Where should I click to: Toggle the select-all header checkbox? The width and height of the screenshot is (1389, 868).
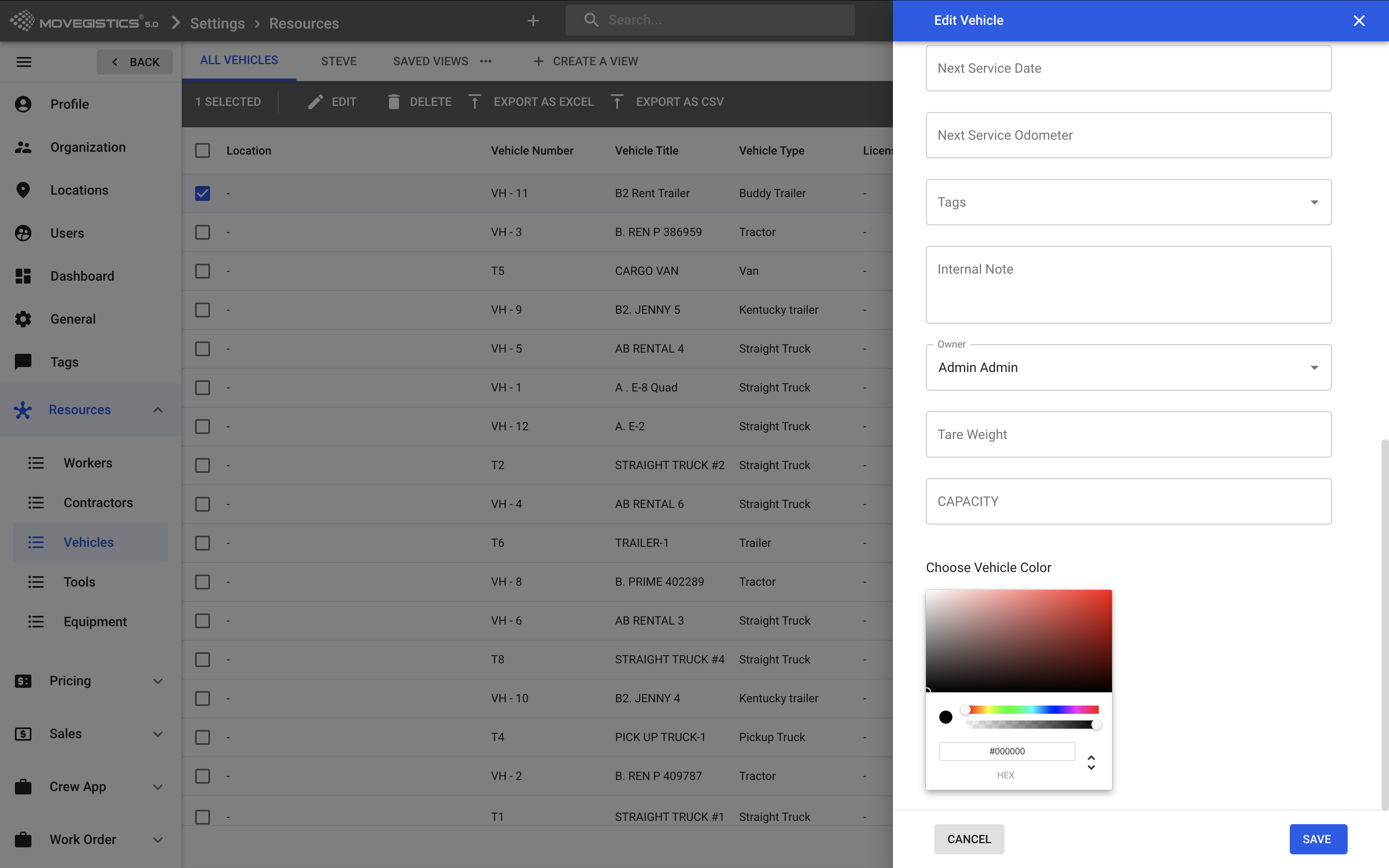click(203, 150)
